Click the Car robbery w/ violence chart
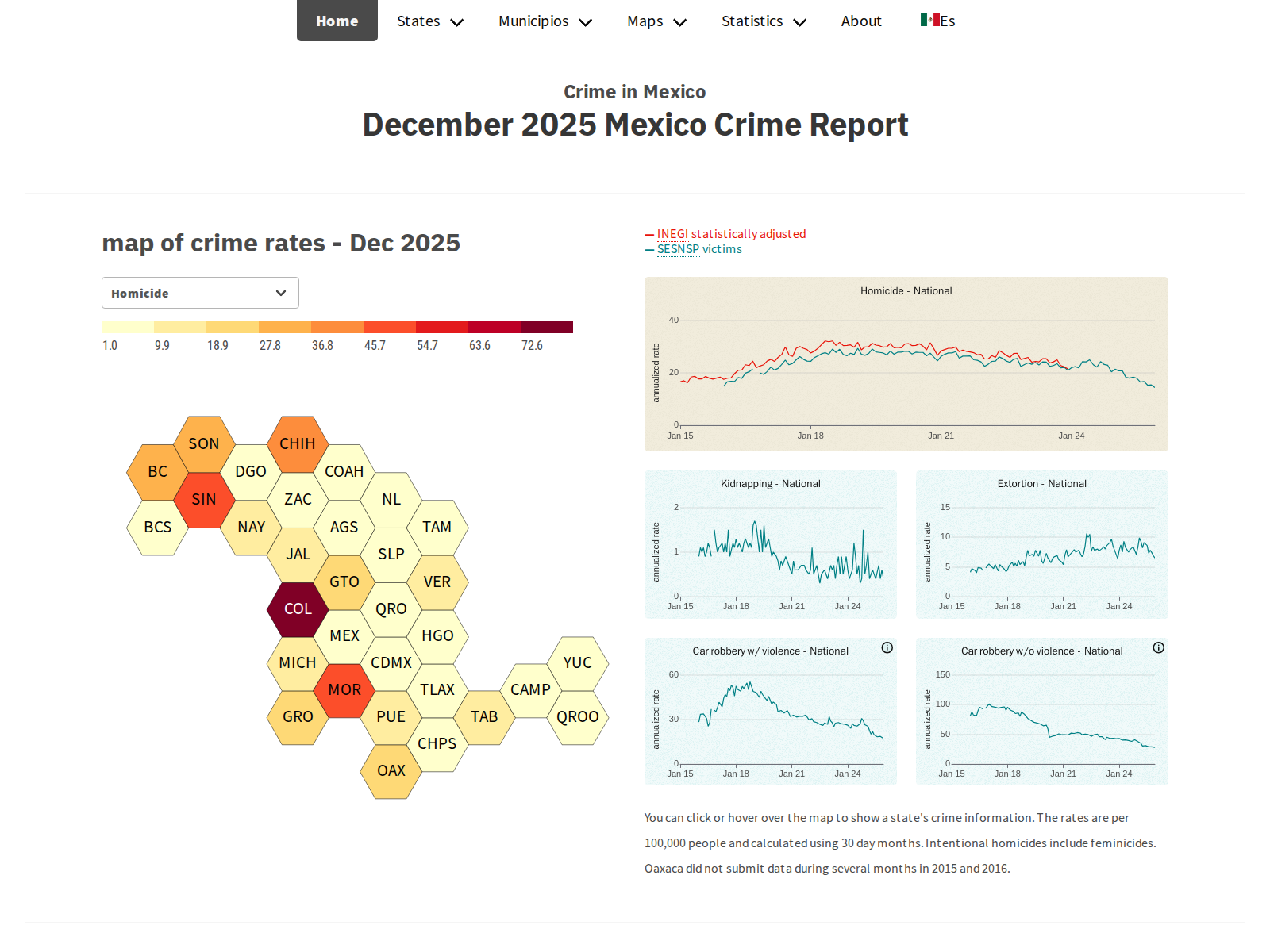This screenshot has width=1270, height=952. [x=771, y=712]
